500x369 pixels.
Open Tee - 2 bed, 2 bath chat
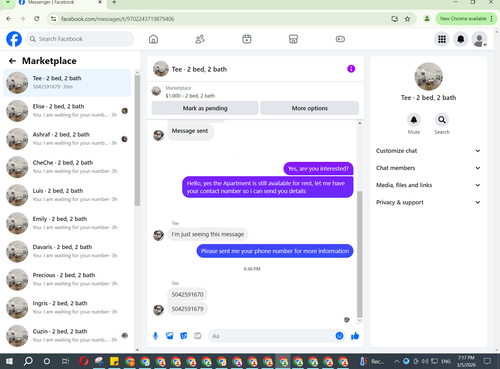pyautogui.click(x=67, y=83)
